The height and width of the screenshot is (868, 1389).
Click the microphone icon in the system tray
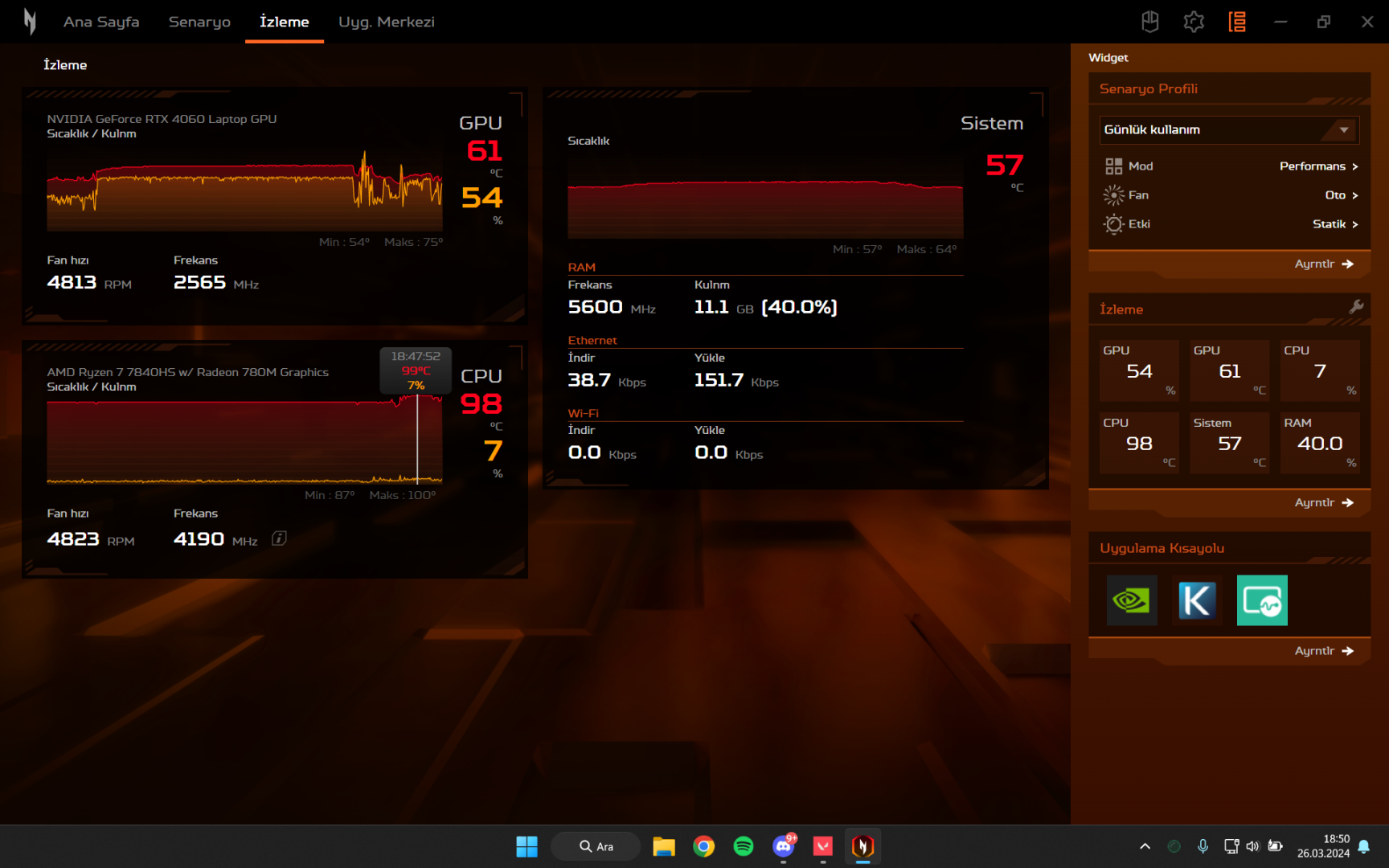pyautogui.click(x=1203, y=846)
